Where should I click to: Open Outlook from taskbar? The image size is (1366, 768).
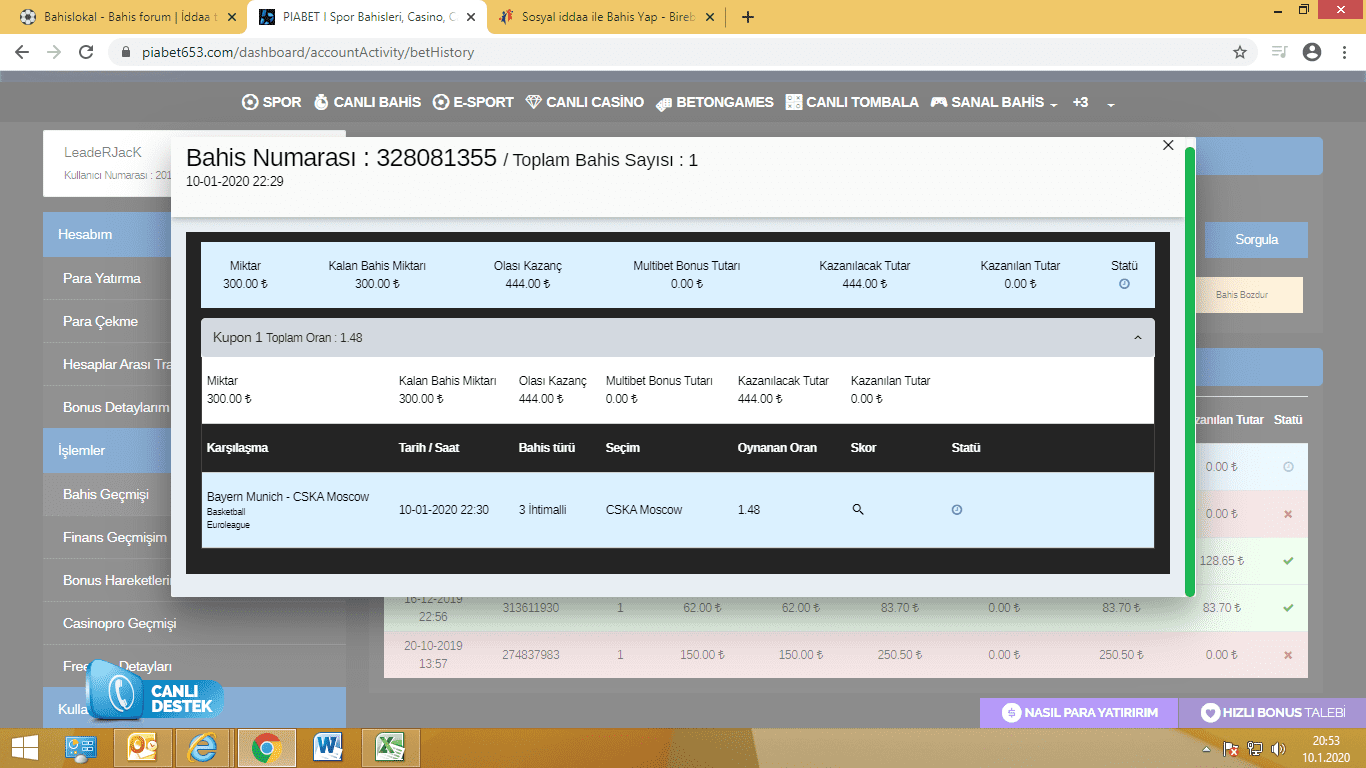click(x=142, y=748)
